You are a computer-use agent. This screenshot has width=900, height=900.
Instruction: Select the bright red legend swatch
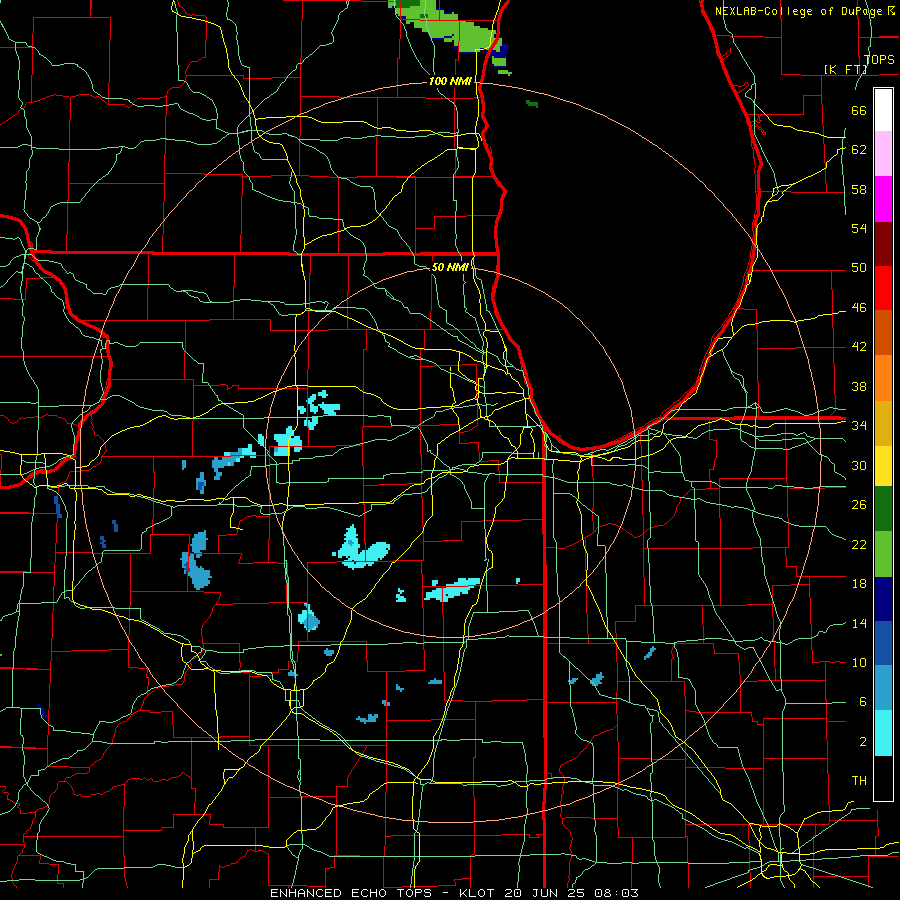(x=883, y=288)
